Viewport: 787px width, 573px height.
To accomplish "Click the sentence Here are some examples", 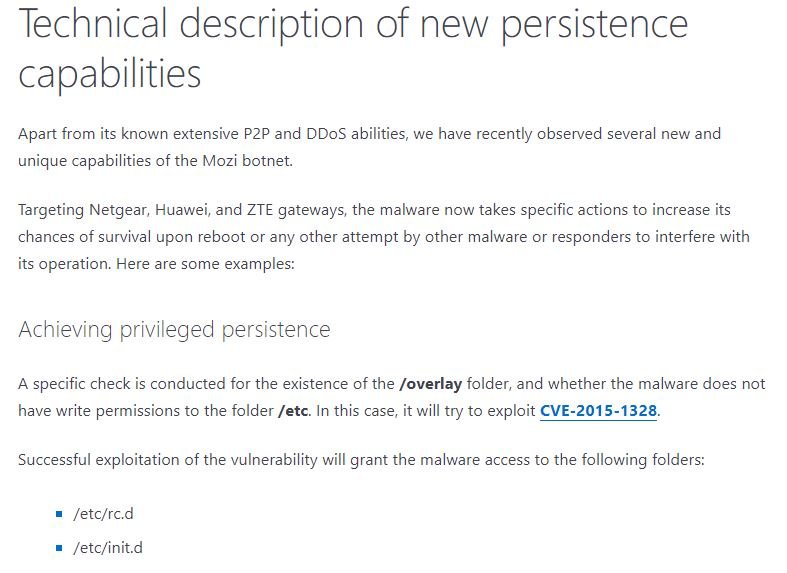I will 205,264.
